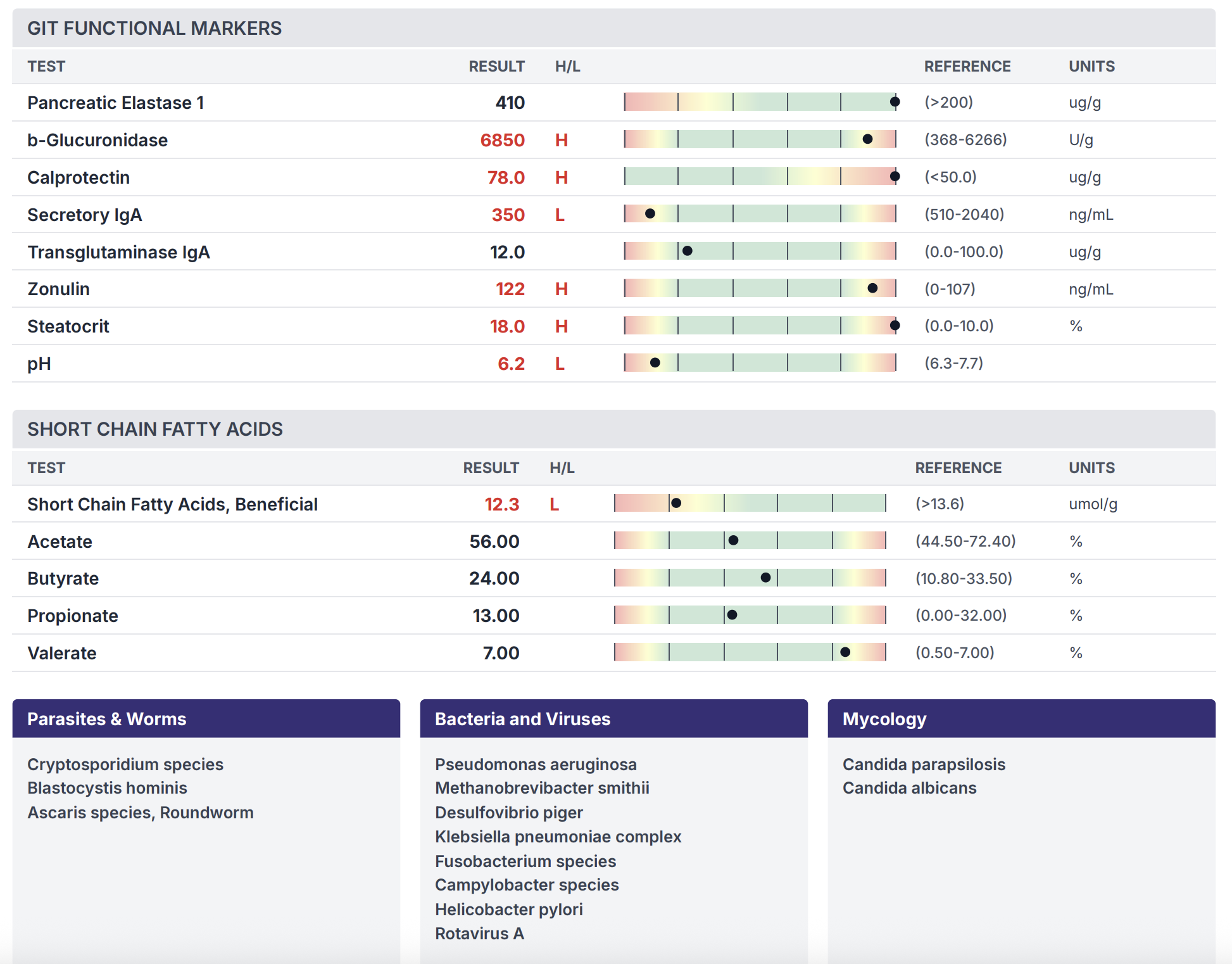Click the L flag next to Secretory IgA
Screen dimensions: 1232x964
[560, 214]
